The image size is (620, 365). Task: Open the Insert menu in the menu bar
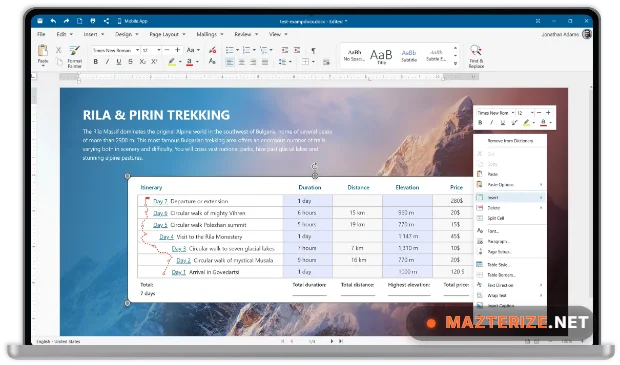pyautogui.click(x=93, y=34)
